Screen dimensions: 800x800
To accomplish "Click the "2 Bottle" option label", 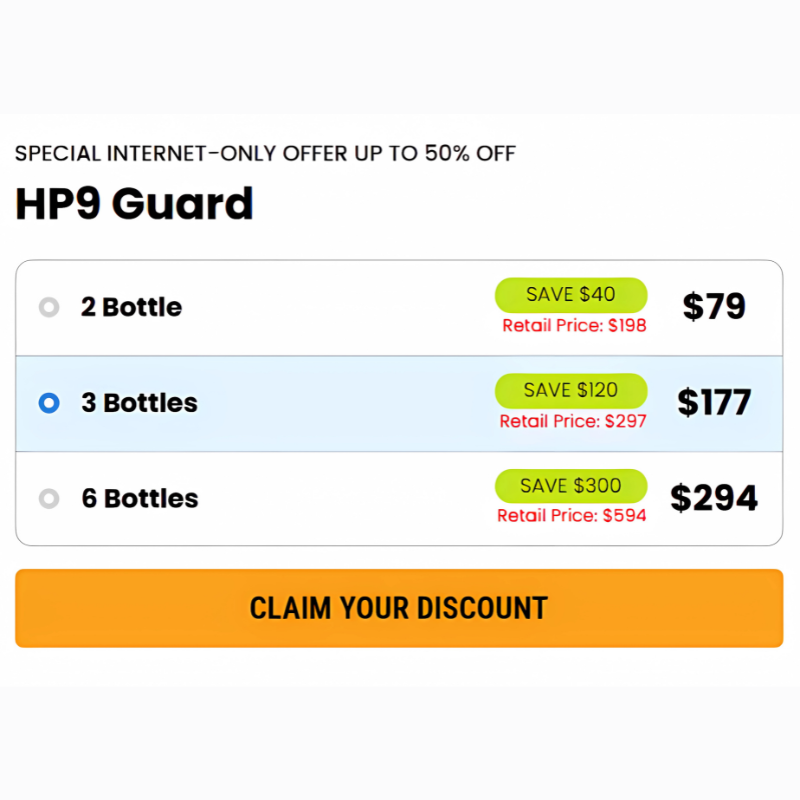I will (x=132, y=307).
